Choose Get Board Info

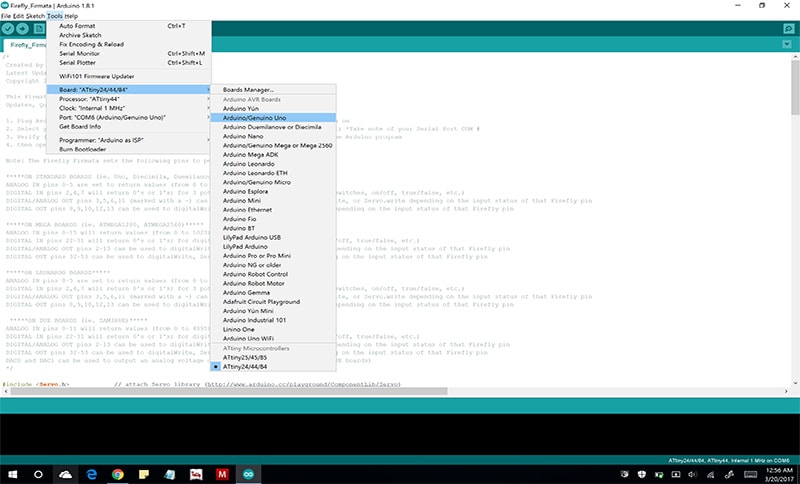pyautogui.click(x=129, y=126)
